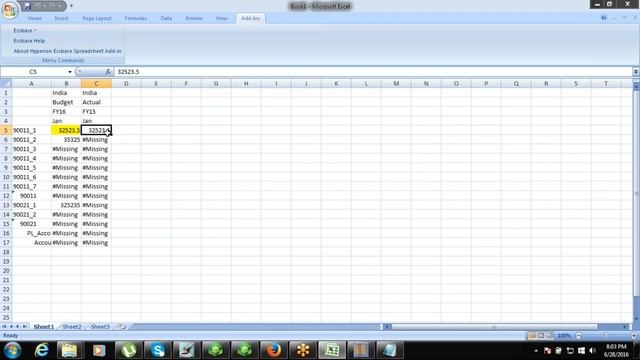Viewport: 640px width, 360px height.
Task: Click the zoom in plus button
Action: (634, 336)
